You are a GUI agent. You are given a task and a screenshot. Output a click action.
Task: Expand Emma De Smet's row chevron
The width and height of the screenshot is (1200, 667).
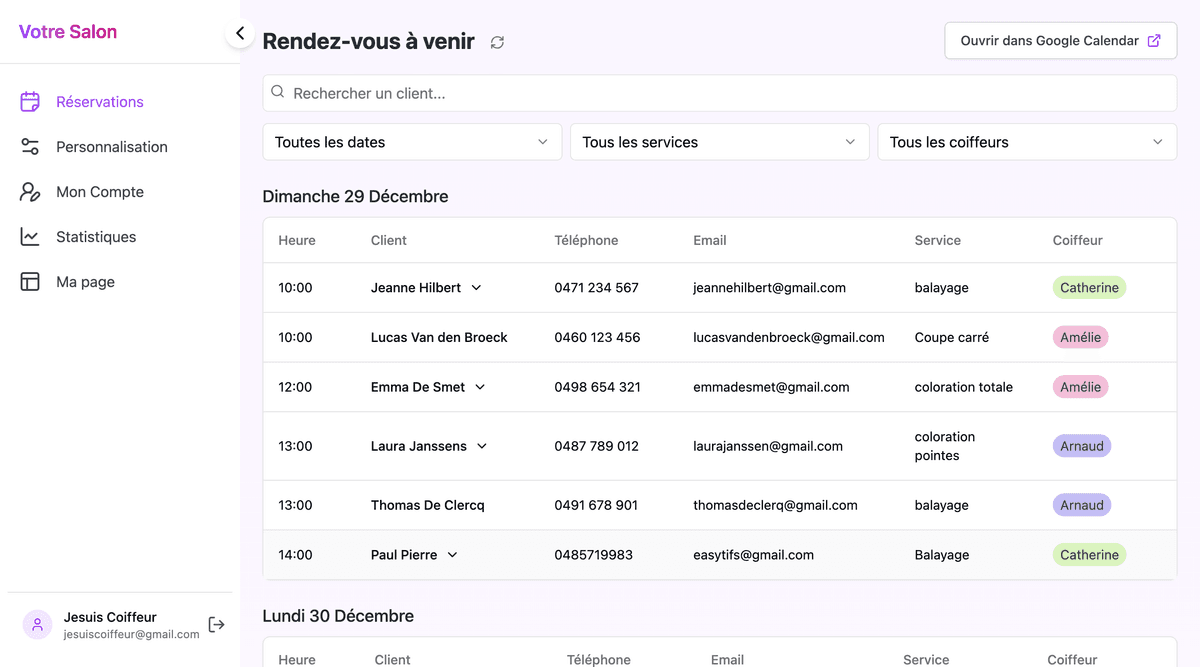pos(480,387)
